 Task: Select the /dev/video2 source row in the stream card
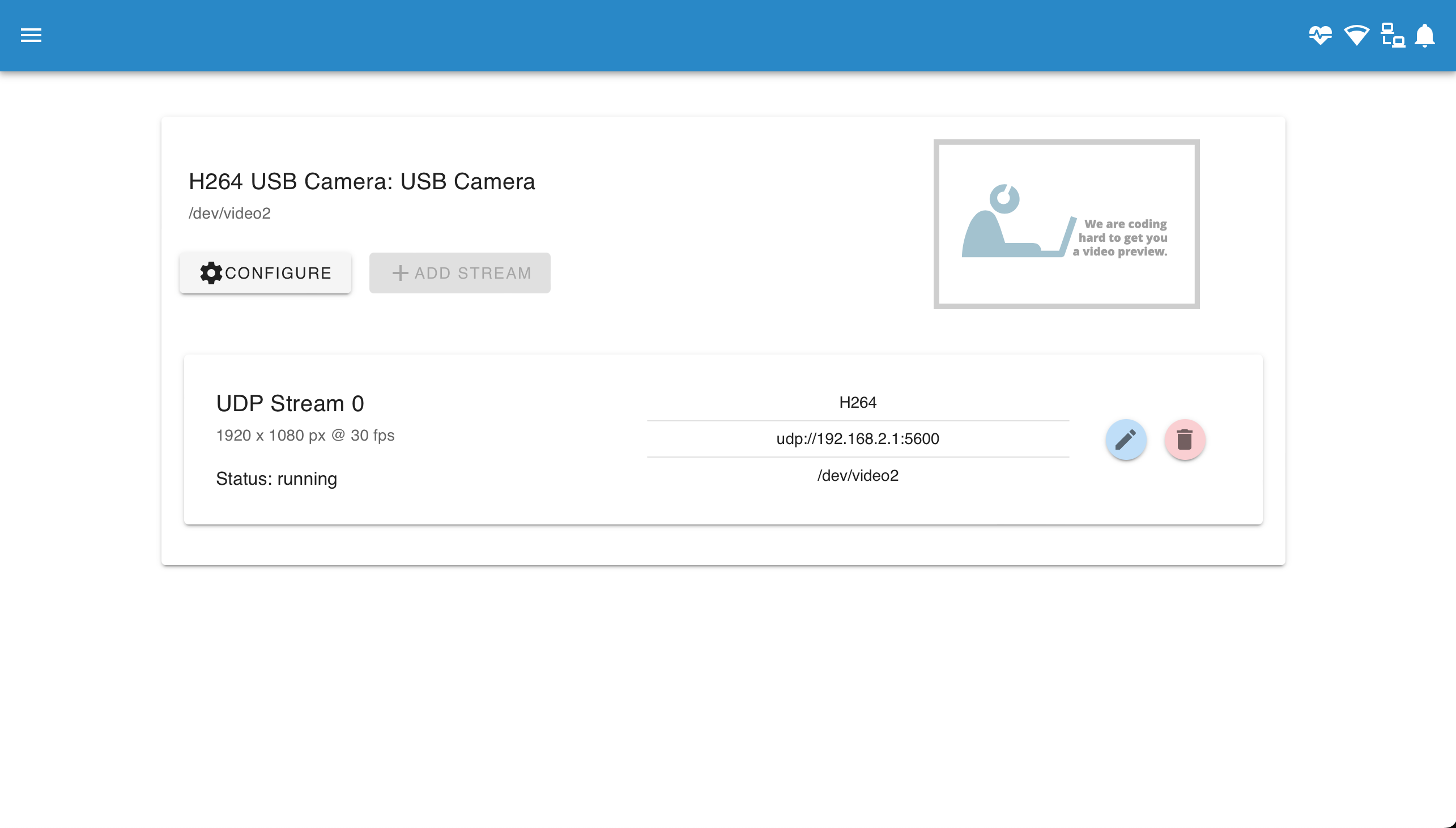point(858,475)
